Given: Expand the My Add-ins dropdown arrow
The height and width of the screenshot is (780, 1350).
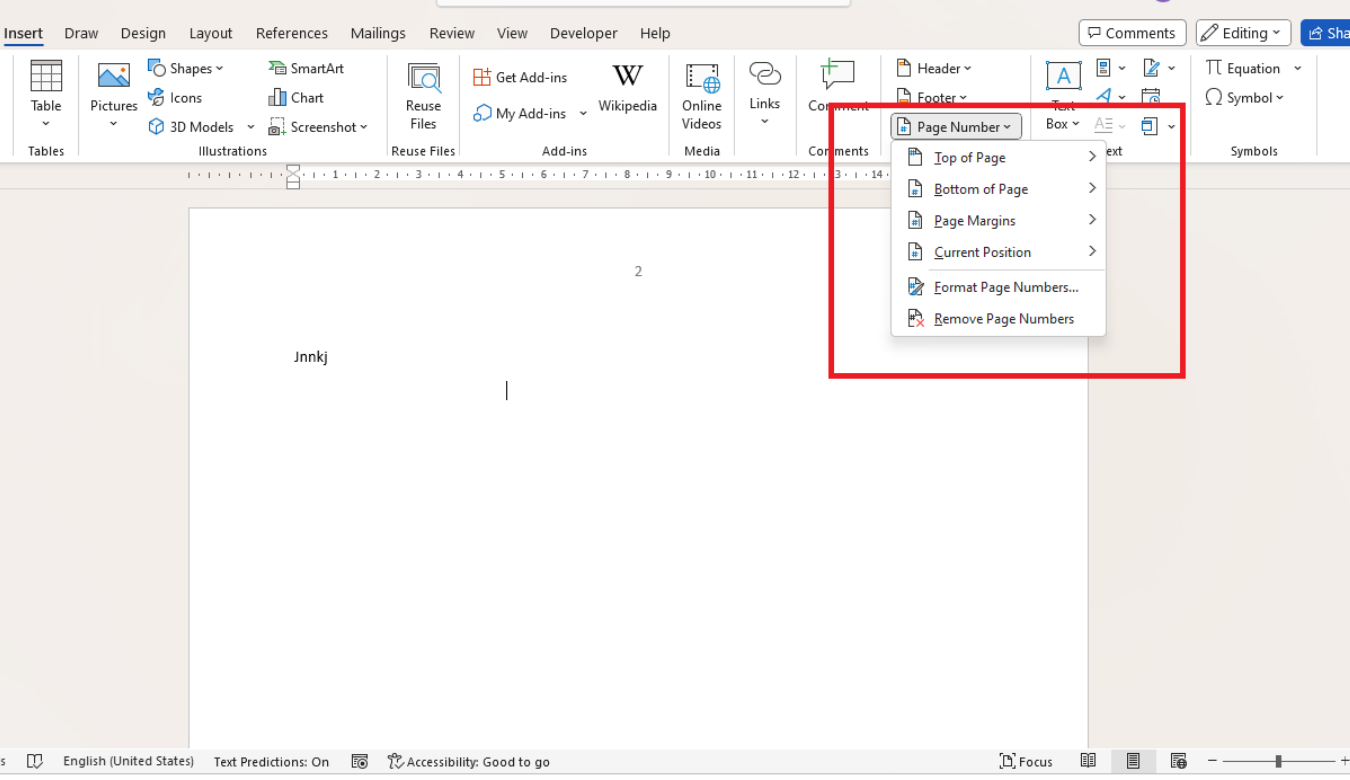Looking at the screenshot, I should tap(583, 113).
